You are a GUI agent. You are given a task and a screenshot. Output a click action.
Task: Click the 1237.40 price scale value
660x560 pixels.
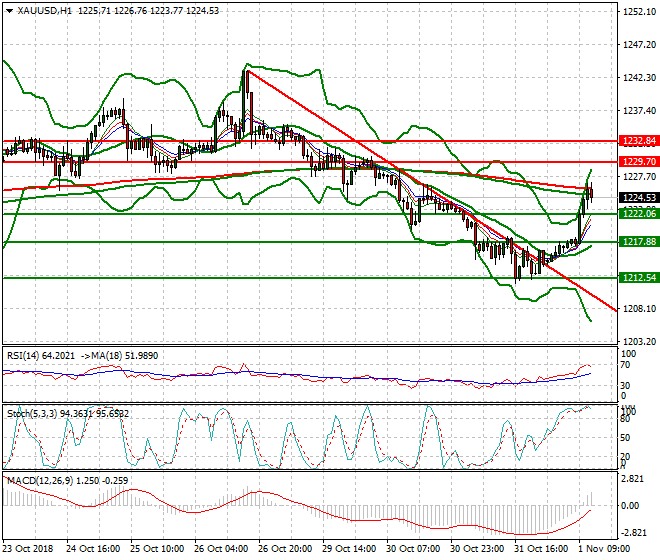(639, 110)
